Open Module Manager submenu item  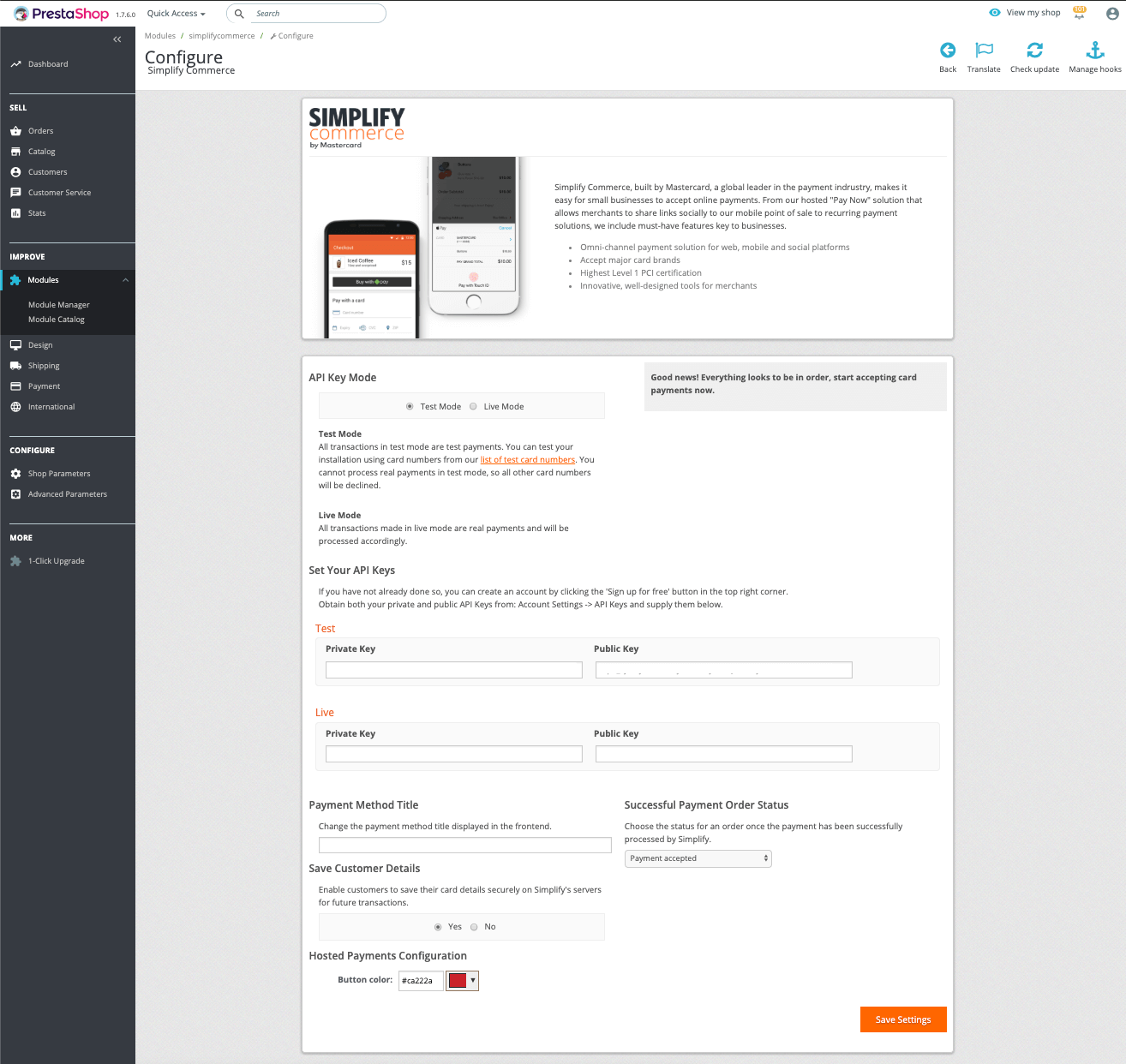click(x=59, y=305)
